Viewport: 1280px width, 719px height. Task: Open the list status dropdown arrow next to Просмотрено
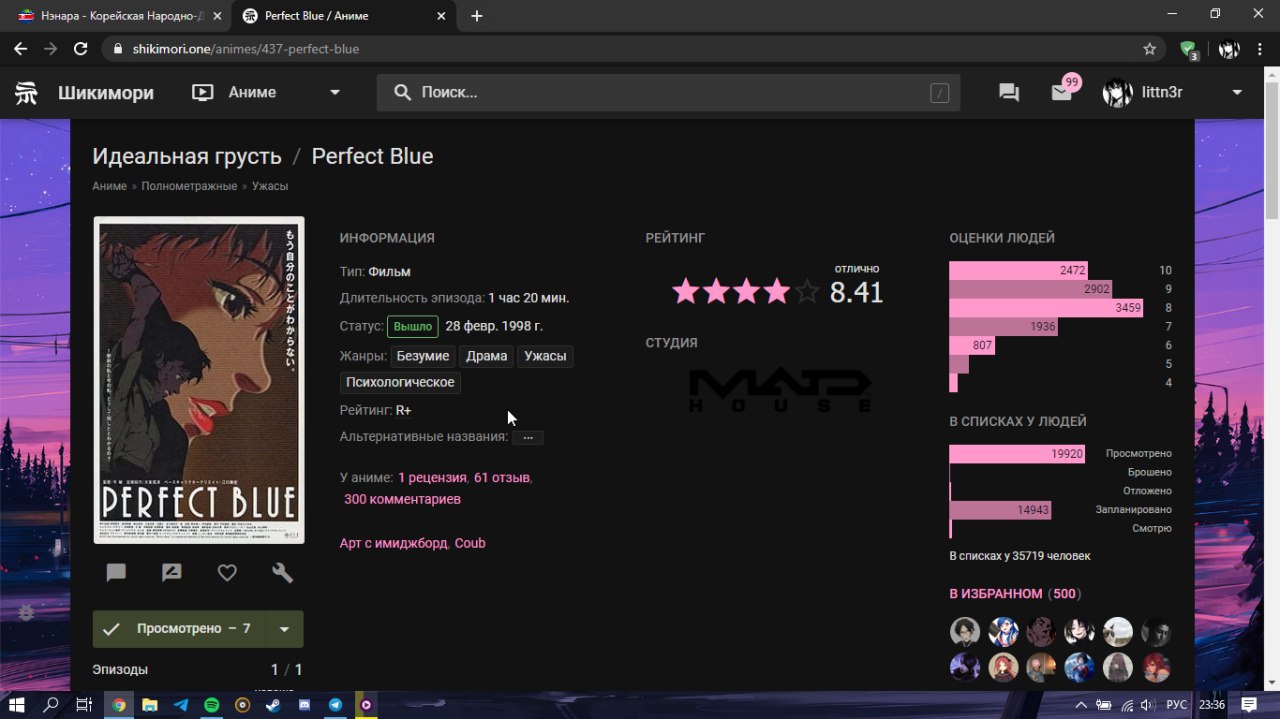[284, 629]
